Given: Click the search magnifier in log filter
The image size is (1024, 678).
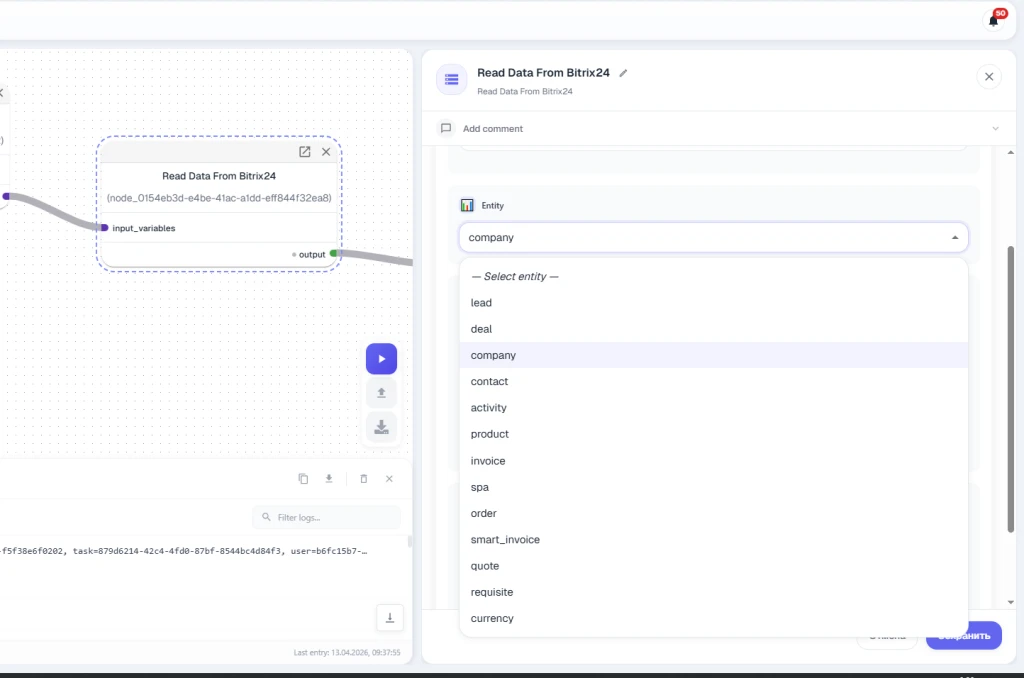Looking at the screenshot, I should (266, 517).
